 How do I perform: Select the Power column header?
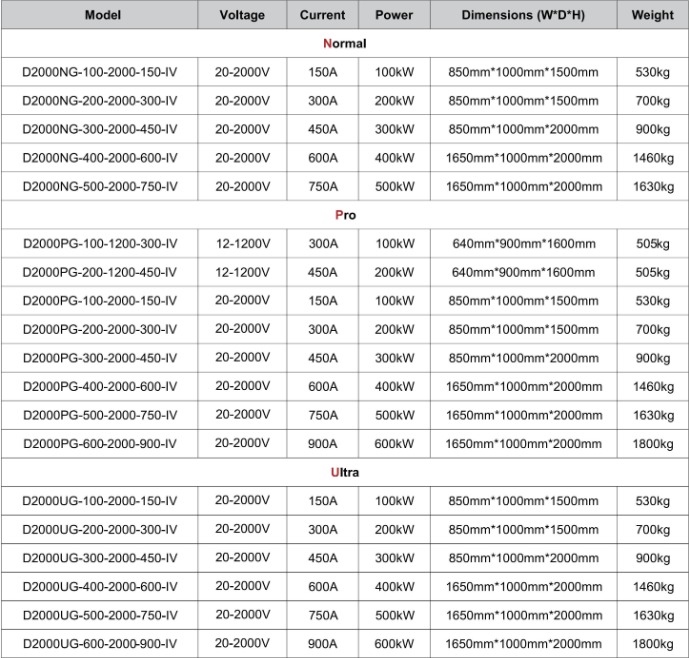coord(394,15)
